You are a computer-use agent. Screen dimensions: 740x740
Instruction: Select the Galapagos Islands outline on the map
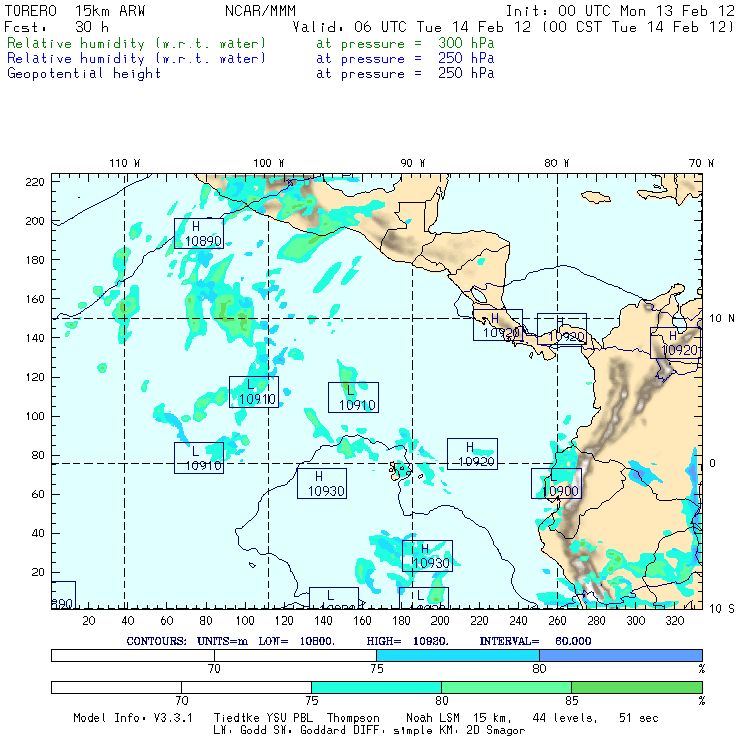402,469
